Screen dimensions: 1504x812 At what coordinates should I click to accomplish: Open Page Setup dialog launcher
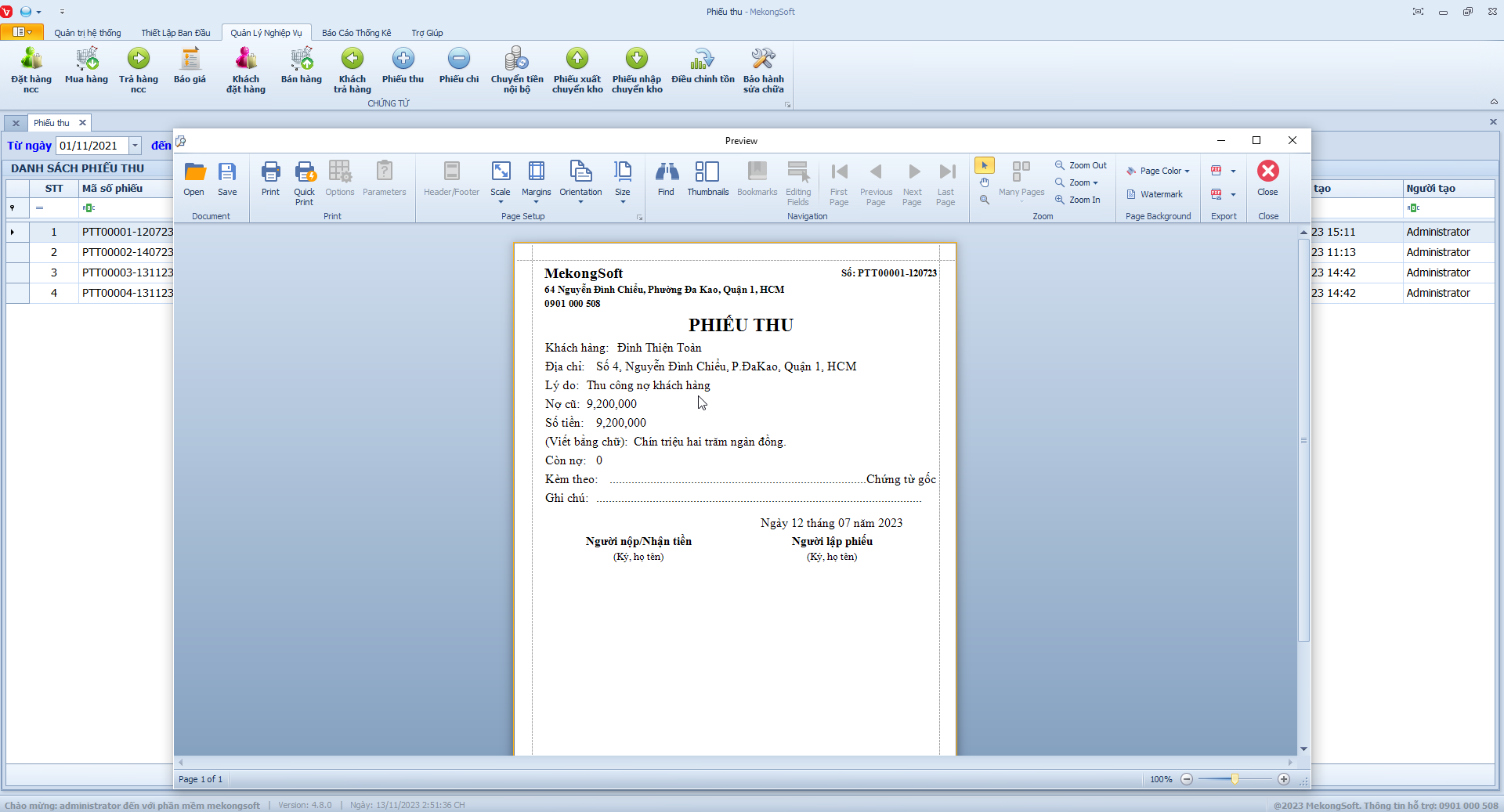tap(639, 218)
